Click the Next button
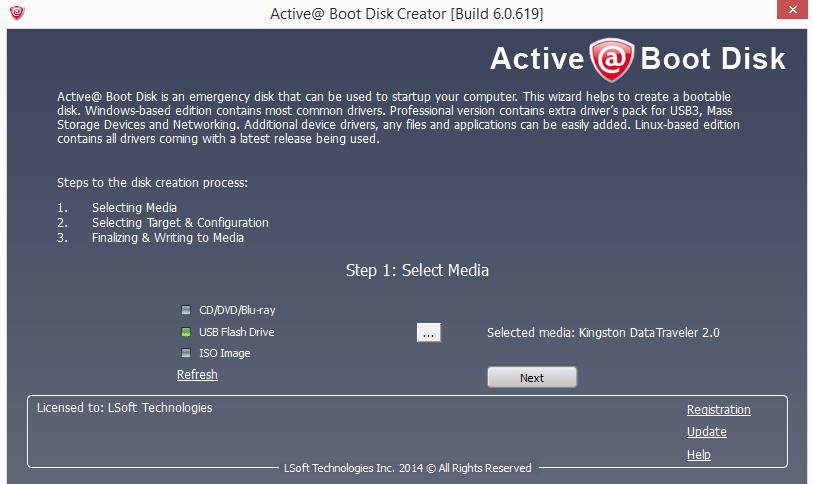813x484 pixels. click(532, 378)
